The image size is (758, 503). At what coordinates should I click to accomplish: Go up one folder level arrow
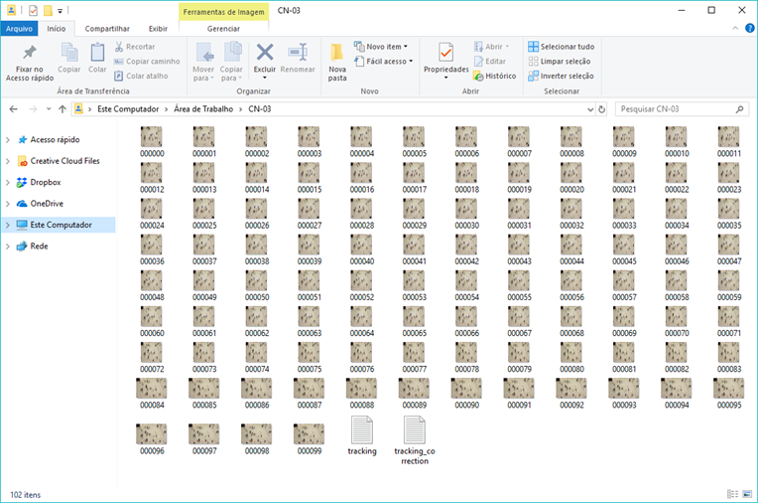click(62, 109)
